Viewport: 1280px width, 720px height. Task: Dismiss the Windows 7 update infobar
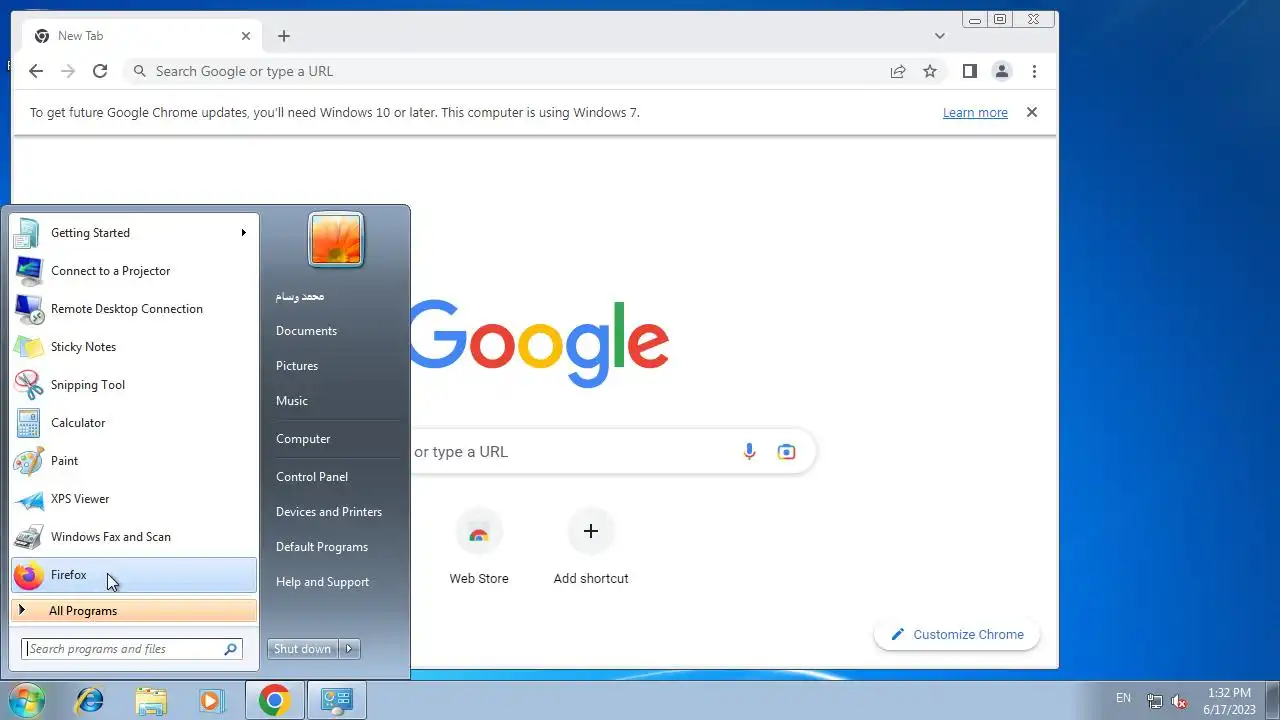pyautogui.click(x=1032, y=112)
